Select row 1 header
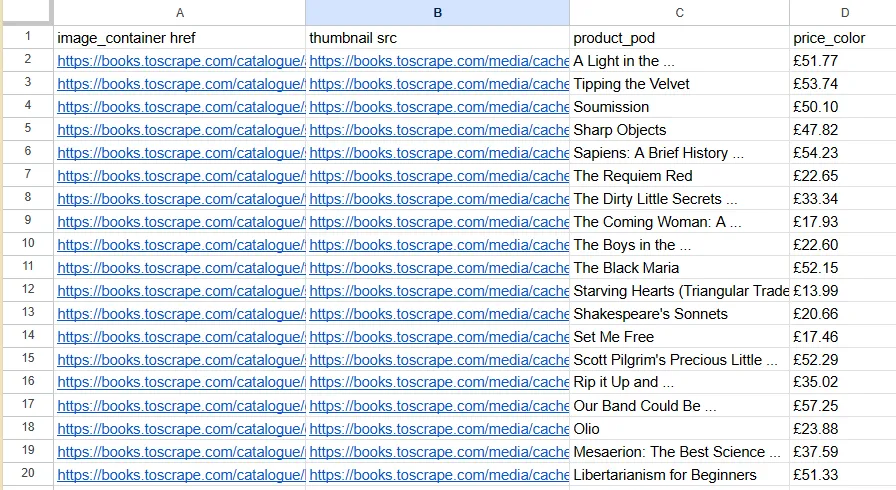Screen dimensions: 896x490 (27, 37)
